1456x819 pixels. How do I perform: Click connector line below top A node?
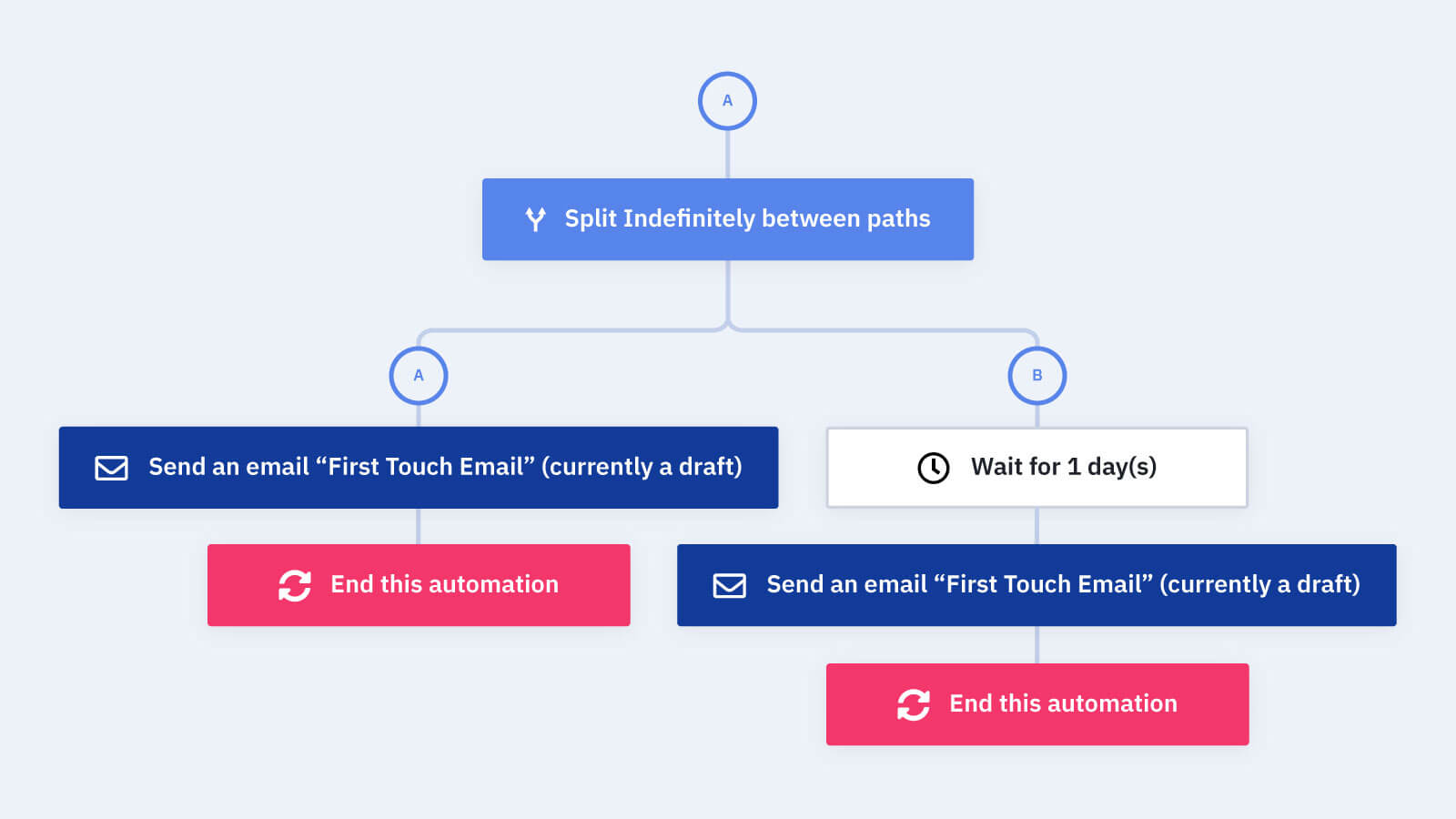(727, 154)
